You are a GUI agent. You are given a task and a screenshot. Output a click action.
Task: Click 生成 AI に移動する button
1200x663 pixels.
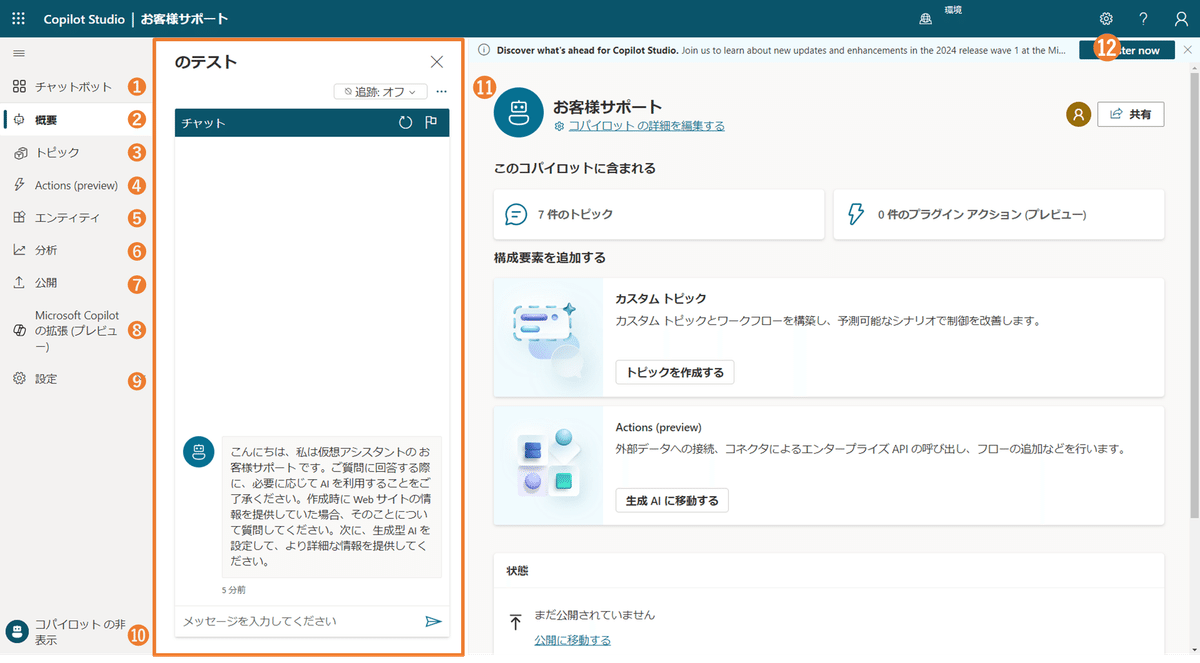tap(672, 500)
